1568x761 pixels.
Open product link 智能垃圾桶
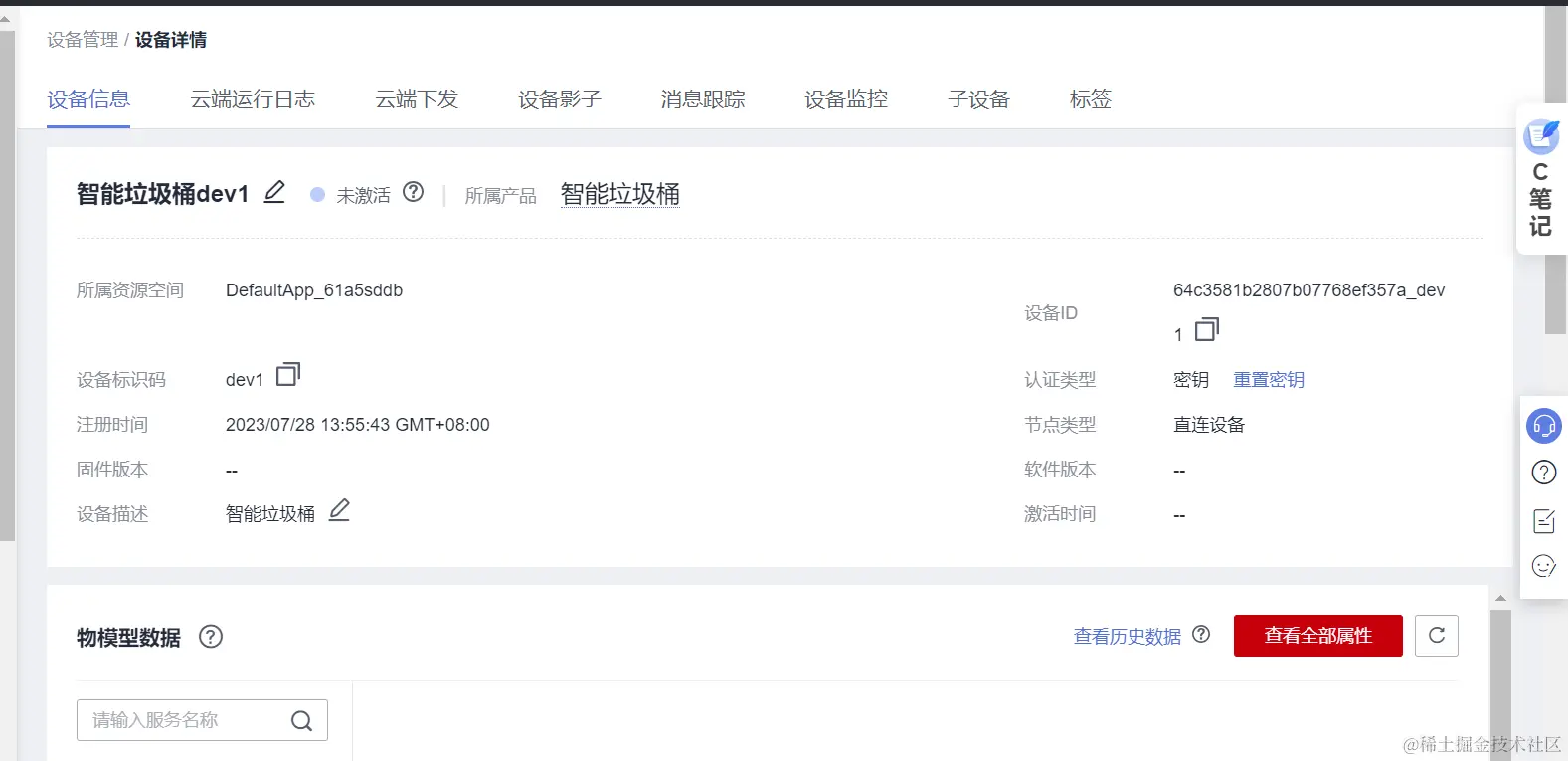pyautogui.click(x=620, y=194)
